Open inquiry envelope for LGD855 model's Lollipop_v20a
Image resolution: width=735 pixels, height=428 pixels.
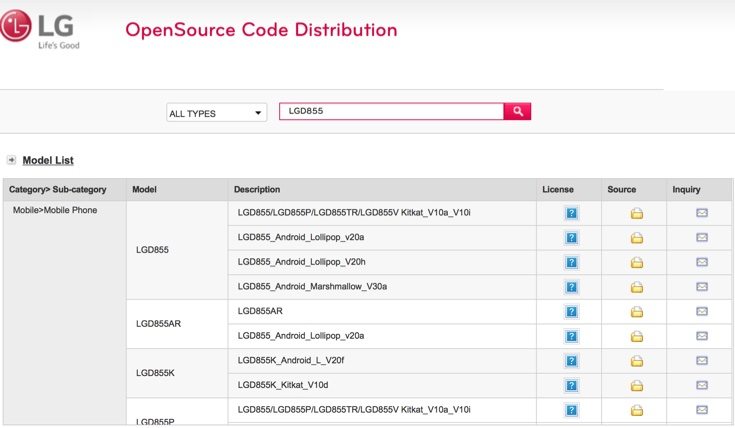702,237
